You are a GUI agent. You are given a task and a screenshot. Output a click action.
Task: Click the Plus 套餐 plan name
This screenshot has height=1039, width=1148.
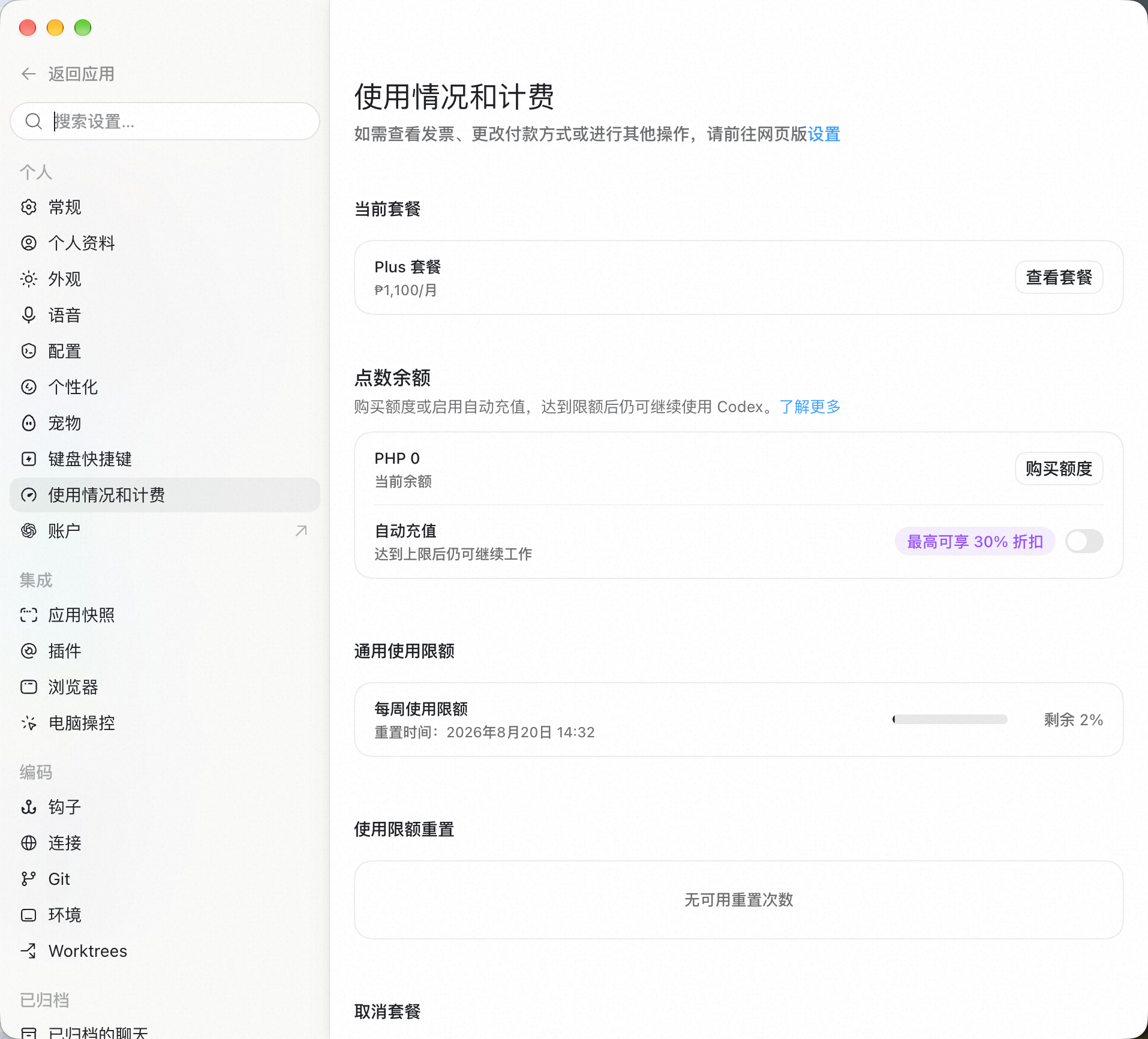(408, 267)
